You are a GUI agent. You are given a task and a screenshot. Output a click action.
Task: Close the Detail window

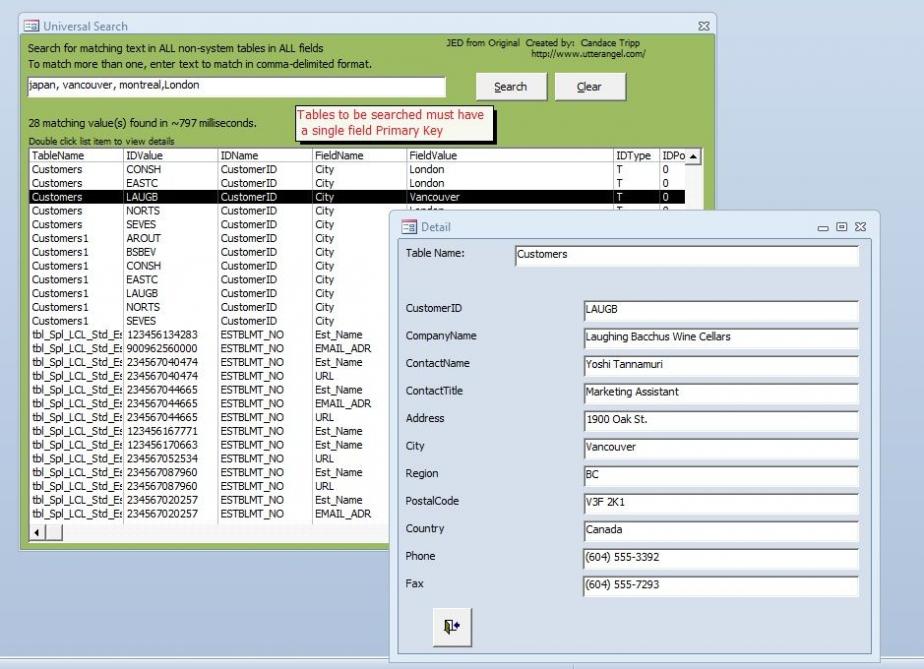pyautogui.click(x=860, y=228)
